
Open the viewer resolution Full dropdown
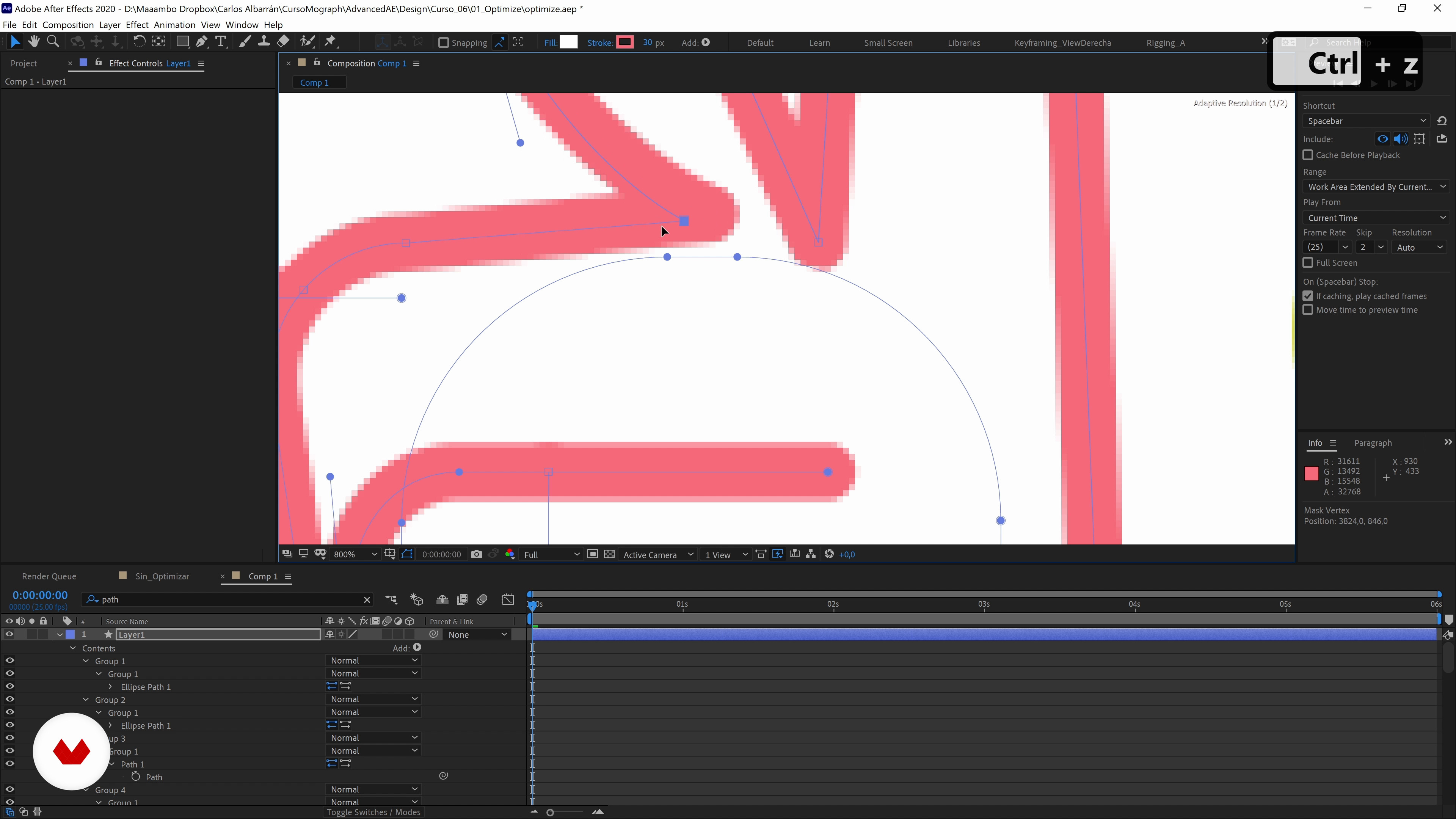[x=551, y=554]
